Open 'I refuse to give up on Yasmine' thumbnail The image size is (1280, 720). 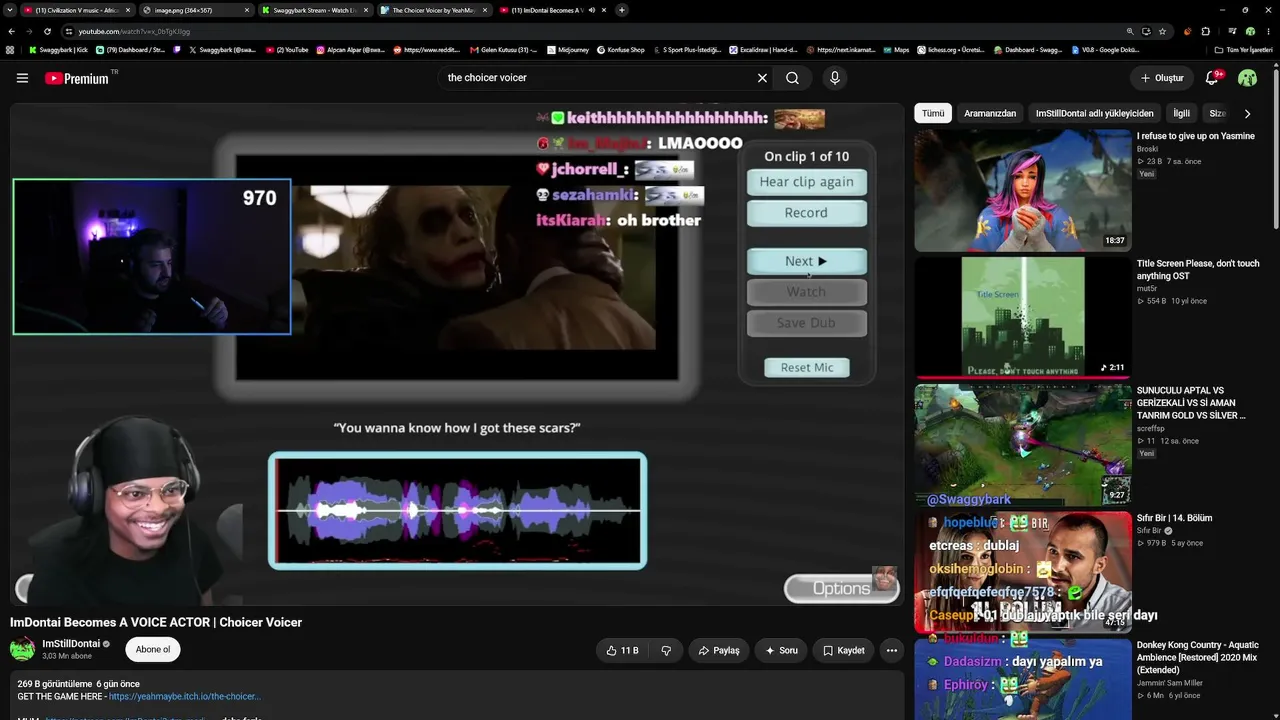[1023, 190]
